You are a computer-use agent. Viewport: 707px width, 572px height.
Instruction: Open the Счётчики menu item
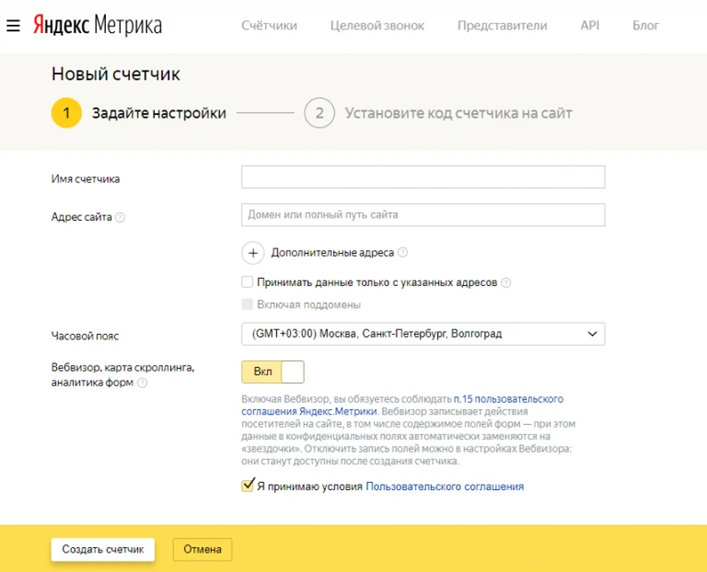tap(269, 25)
